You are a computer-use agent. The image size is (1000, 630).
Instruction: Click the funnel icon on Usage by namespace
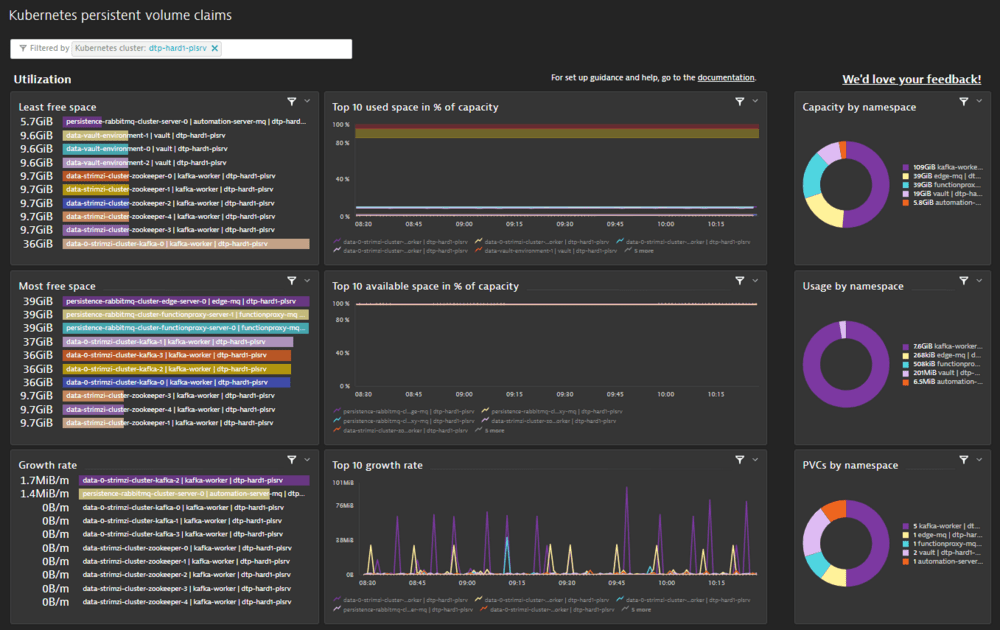pyautogui.click(x=963, y=280)
